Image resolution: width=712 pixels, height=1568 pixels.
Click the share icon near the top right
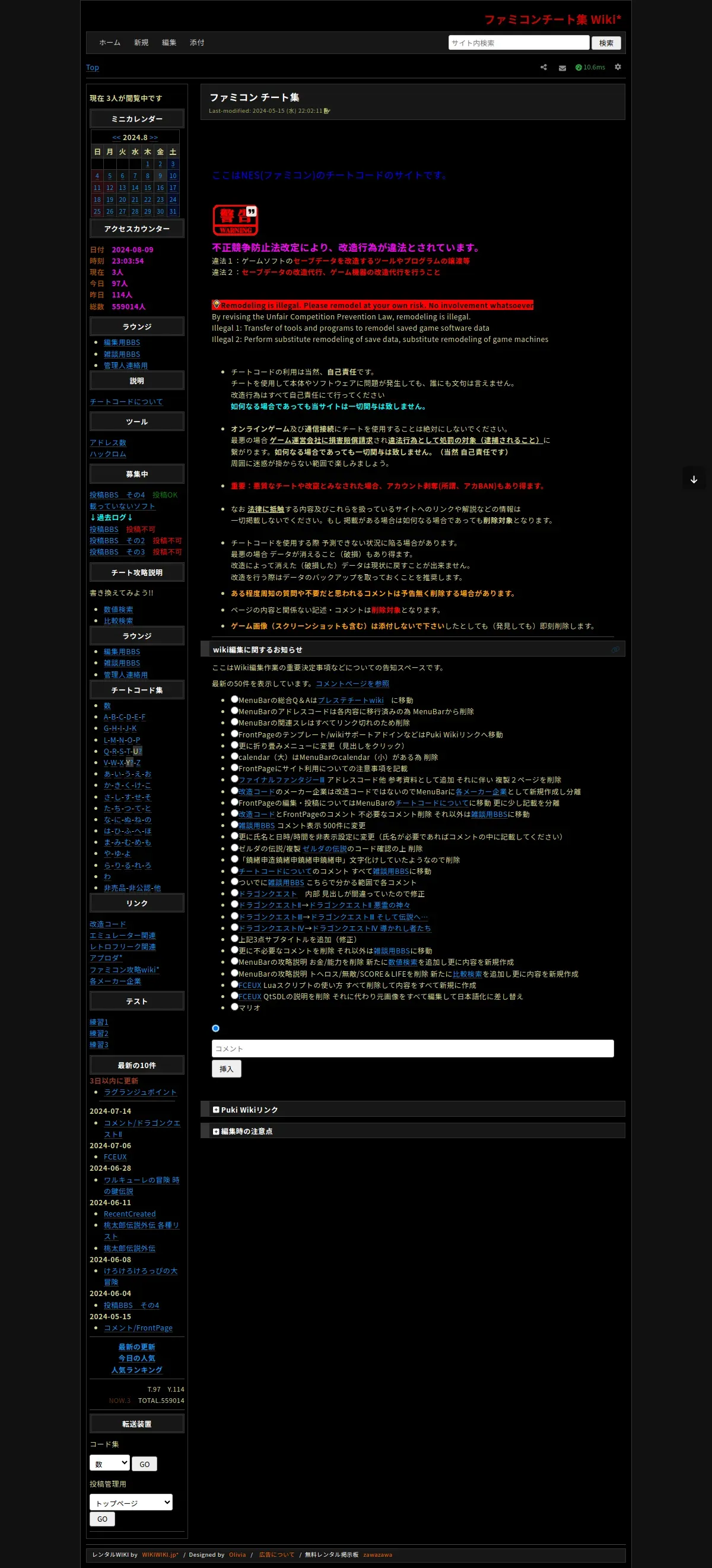click(x=543, y=67)
